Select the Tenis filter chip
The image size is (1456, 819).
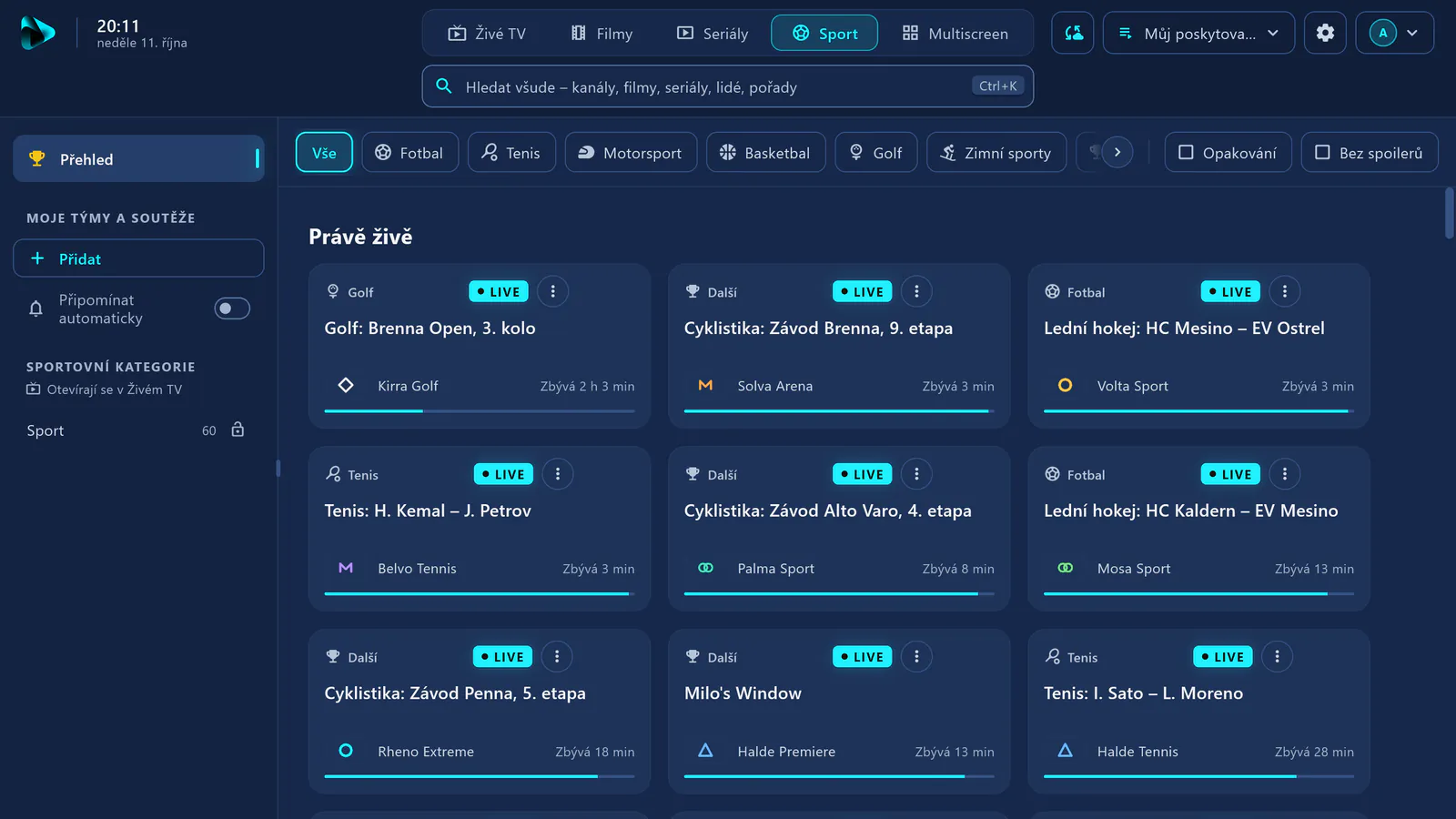pyautogui.click(x=511, y=153)
